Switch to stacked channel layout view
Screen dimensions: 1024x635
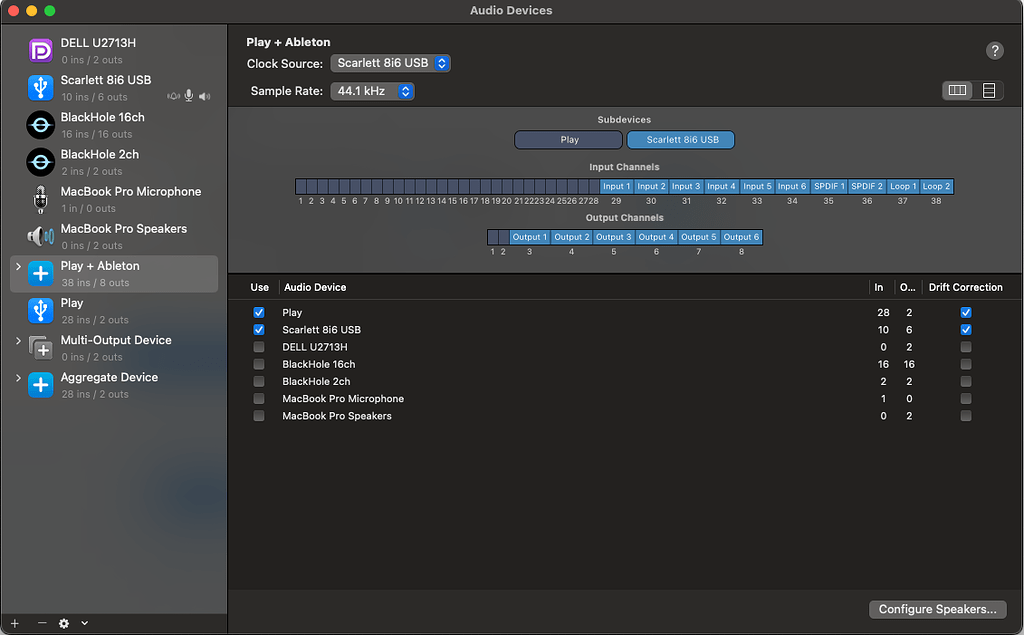pos(989,91)
